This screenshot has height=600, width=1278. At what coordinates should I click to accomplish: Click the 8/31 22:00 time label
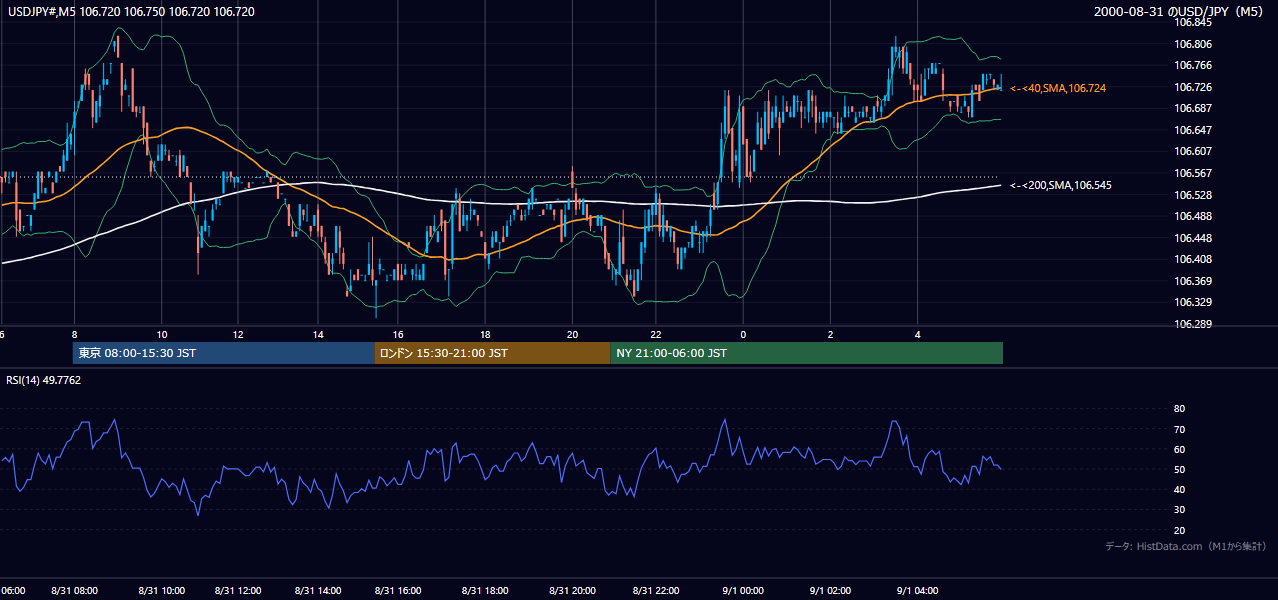point(656,591)
